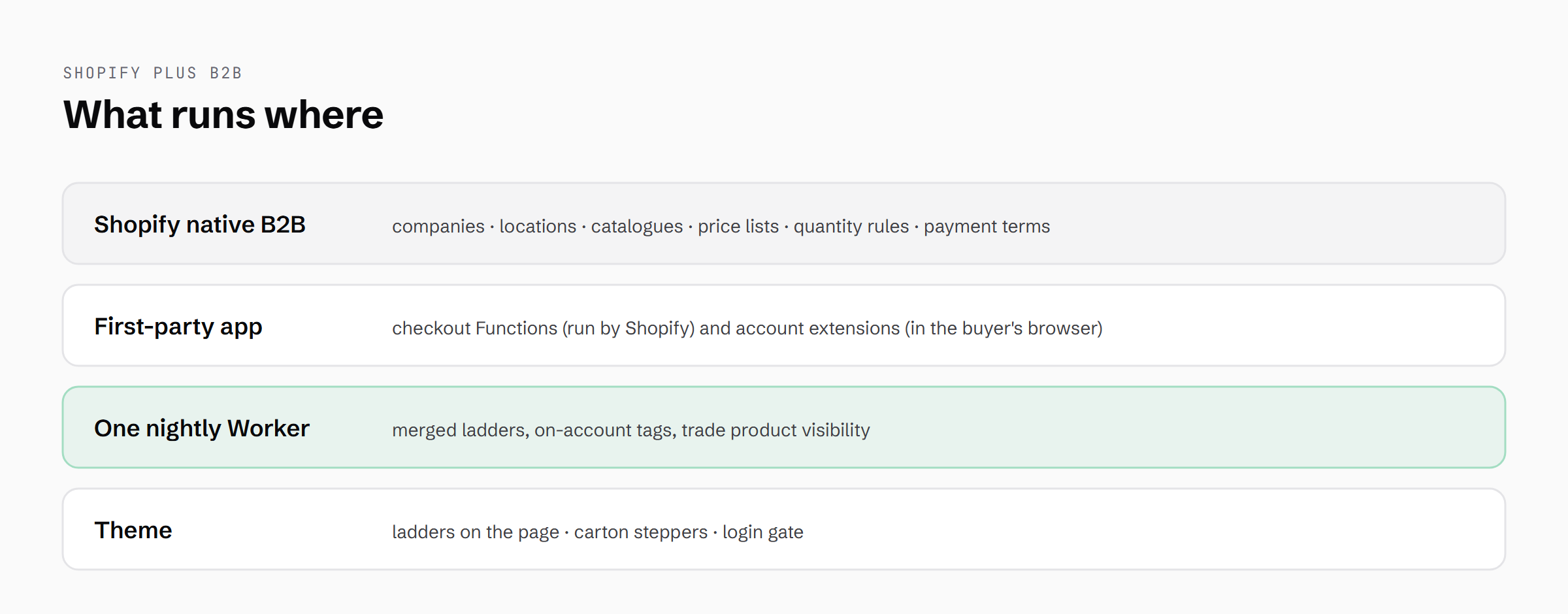The height and width of the screenshot is (614, 1568).
Task: Select the "One nightly Worker" row title
Action: [x=202, y=428]
